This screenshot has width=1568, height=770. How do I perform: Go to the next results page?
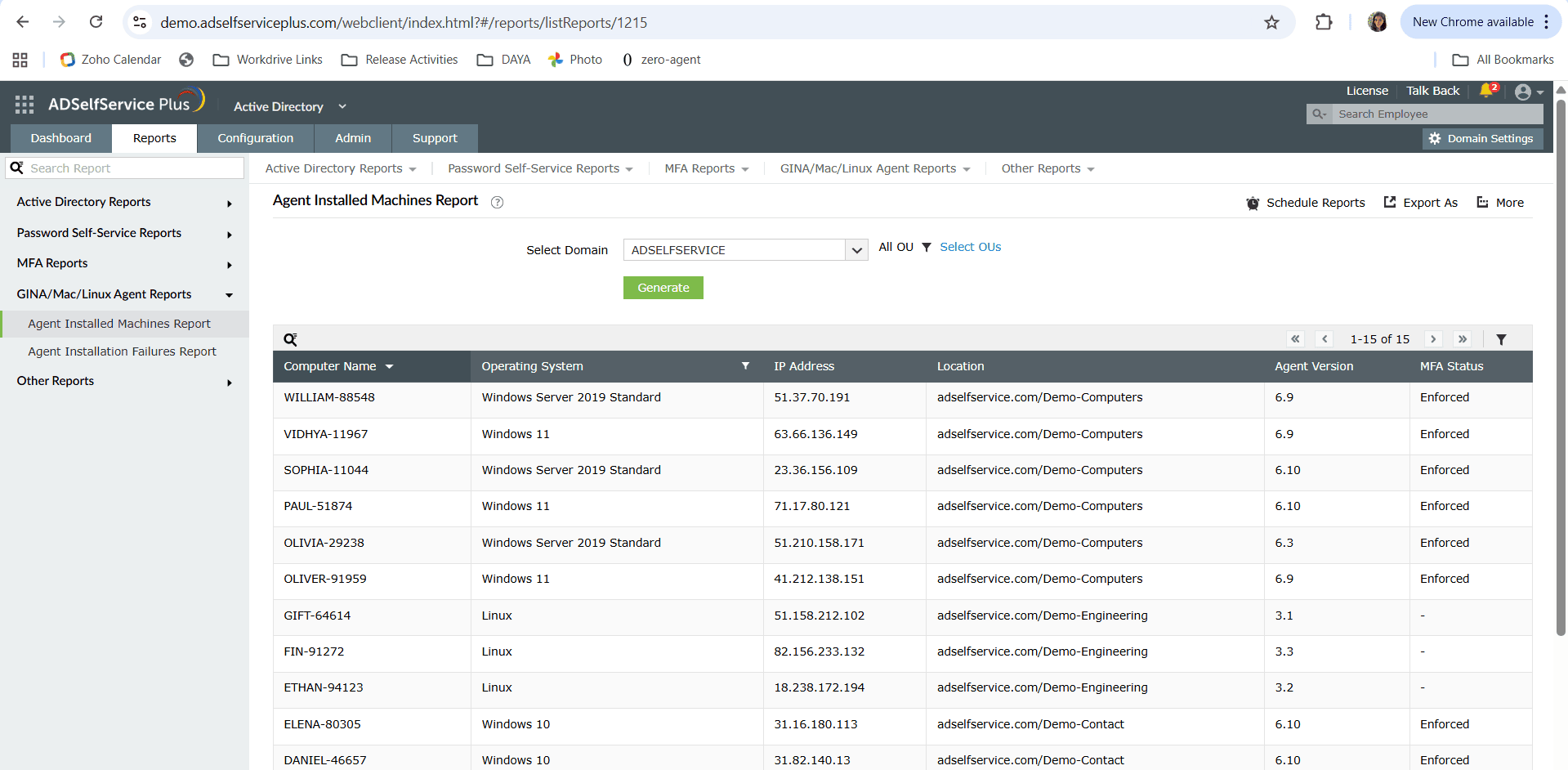tap(1433, 338)
